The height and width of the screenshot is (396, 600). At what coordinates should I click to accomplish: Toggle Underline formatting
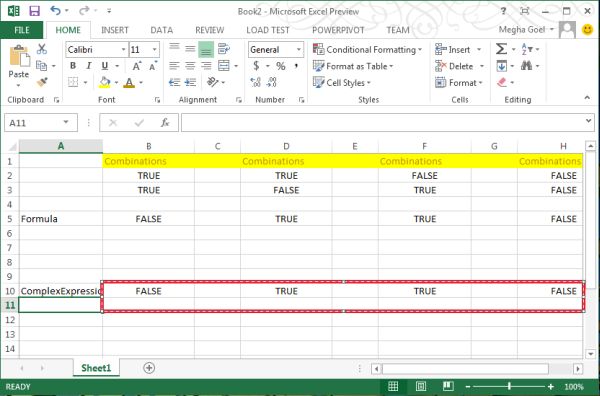104,66
